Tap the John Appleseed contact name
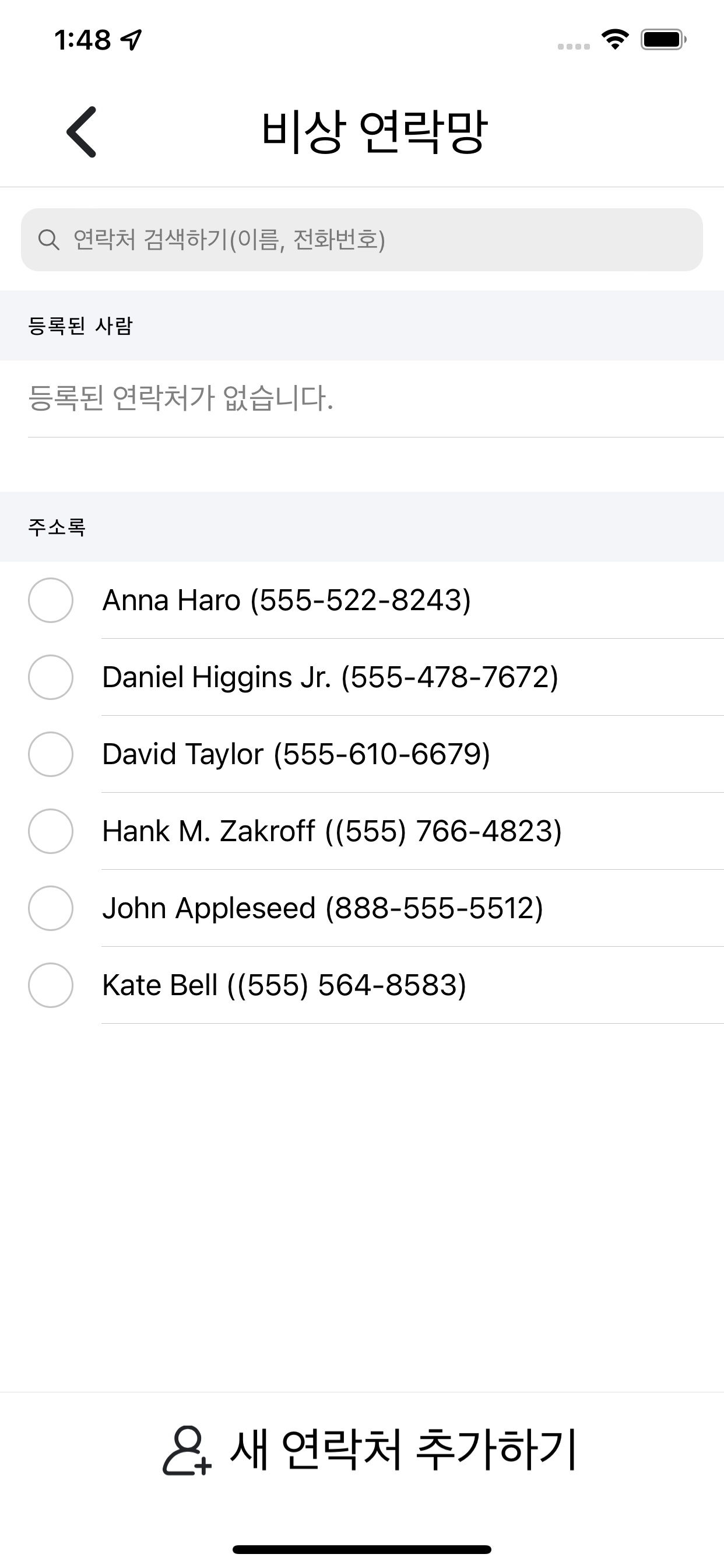 (209, 908)
